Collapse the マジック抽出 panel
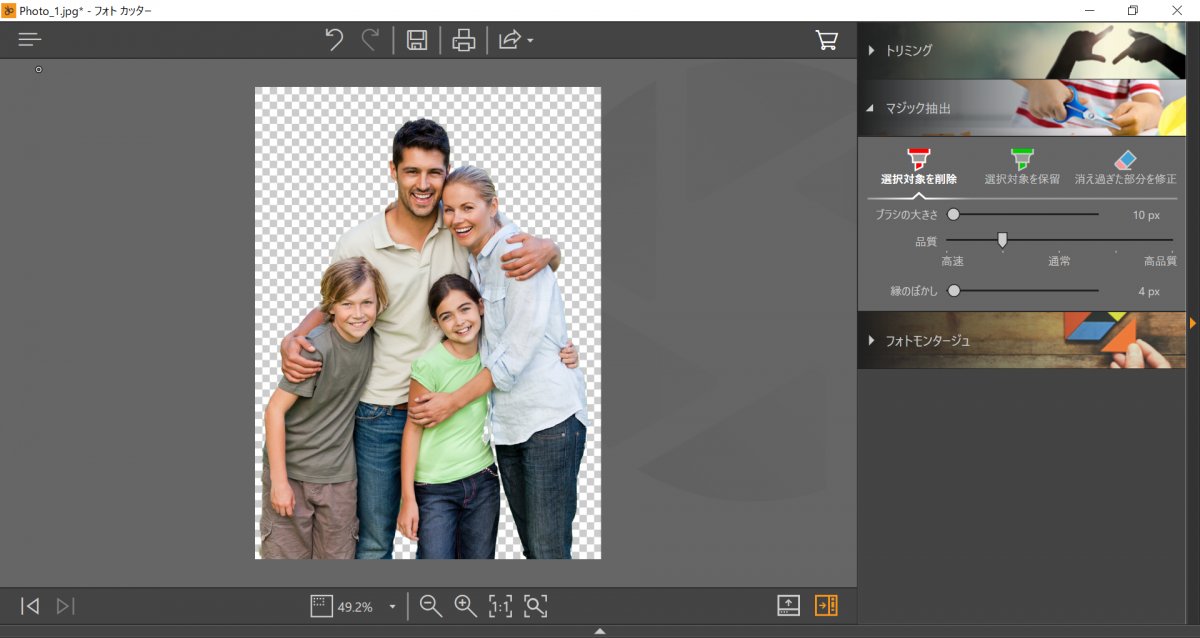1200x638 pixels. click(917, 108)
